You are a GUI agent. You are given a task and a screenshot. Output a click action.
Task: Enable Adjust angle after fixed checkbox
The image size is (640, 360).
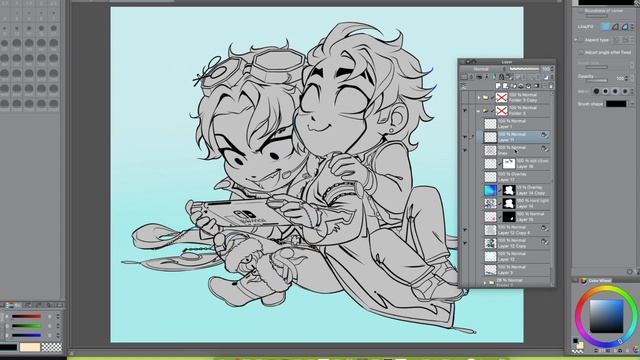[x=580, y=52]
